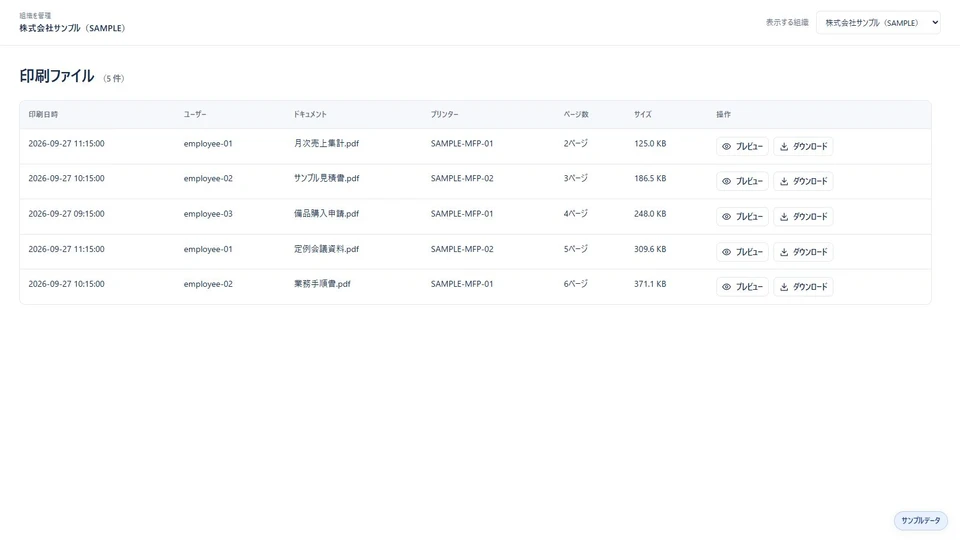
Task: Click the 186.5 KB size value
Action: (x=650, y=178)
